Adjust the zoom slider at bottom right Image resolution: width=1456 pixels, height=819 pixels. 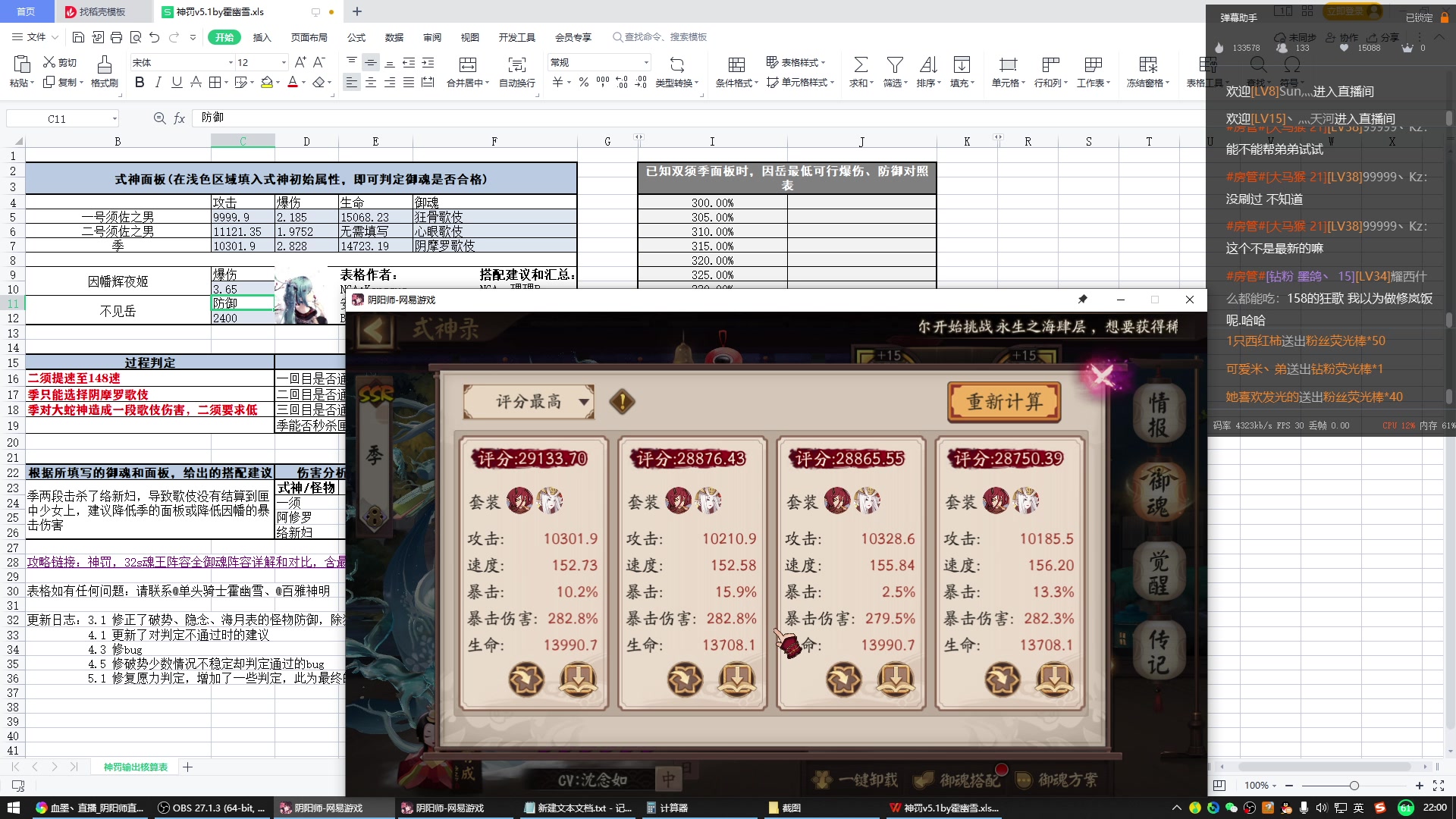pyautogui.click(x=1355, y=786)
